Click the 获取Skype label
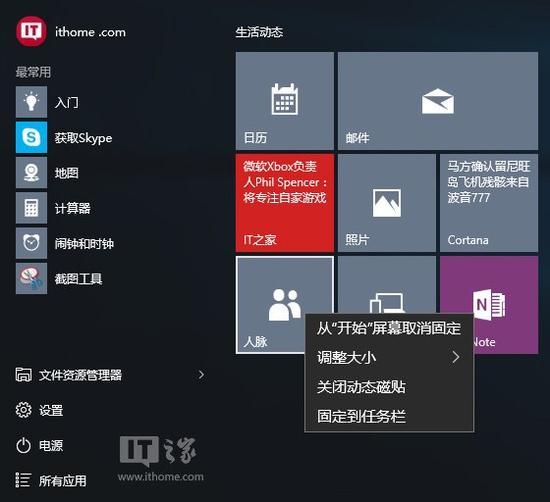Image resolution: width=550 pixels, height=502 pixels. pyautogui.click(x=83, y=138)
